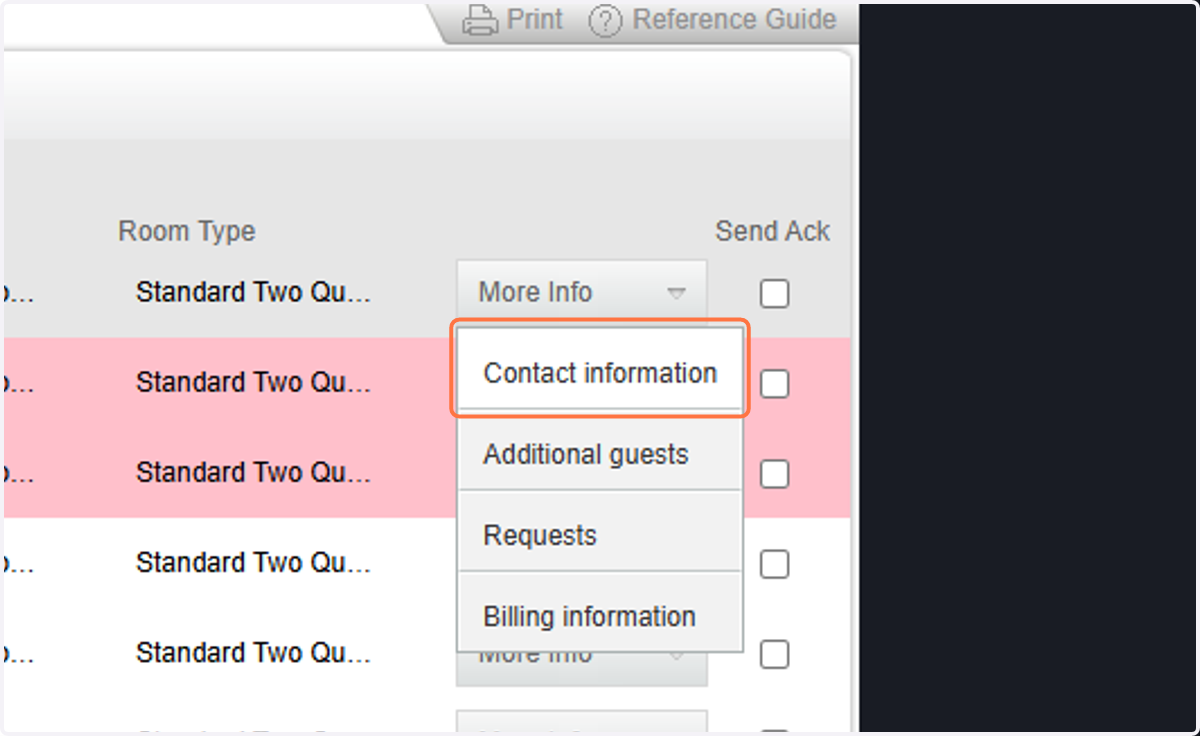Click the question mark help icon
This screenshot has width=1200, height=736.
click(x=605, y=20)
